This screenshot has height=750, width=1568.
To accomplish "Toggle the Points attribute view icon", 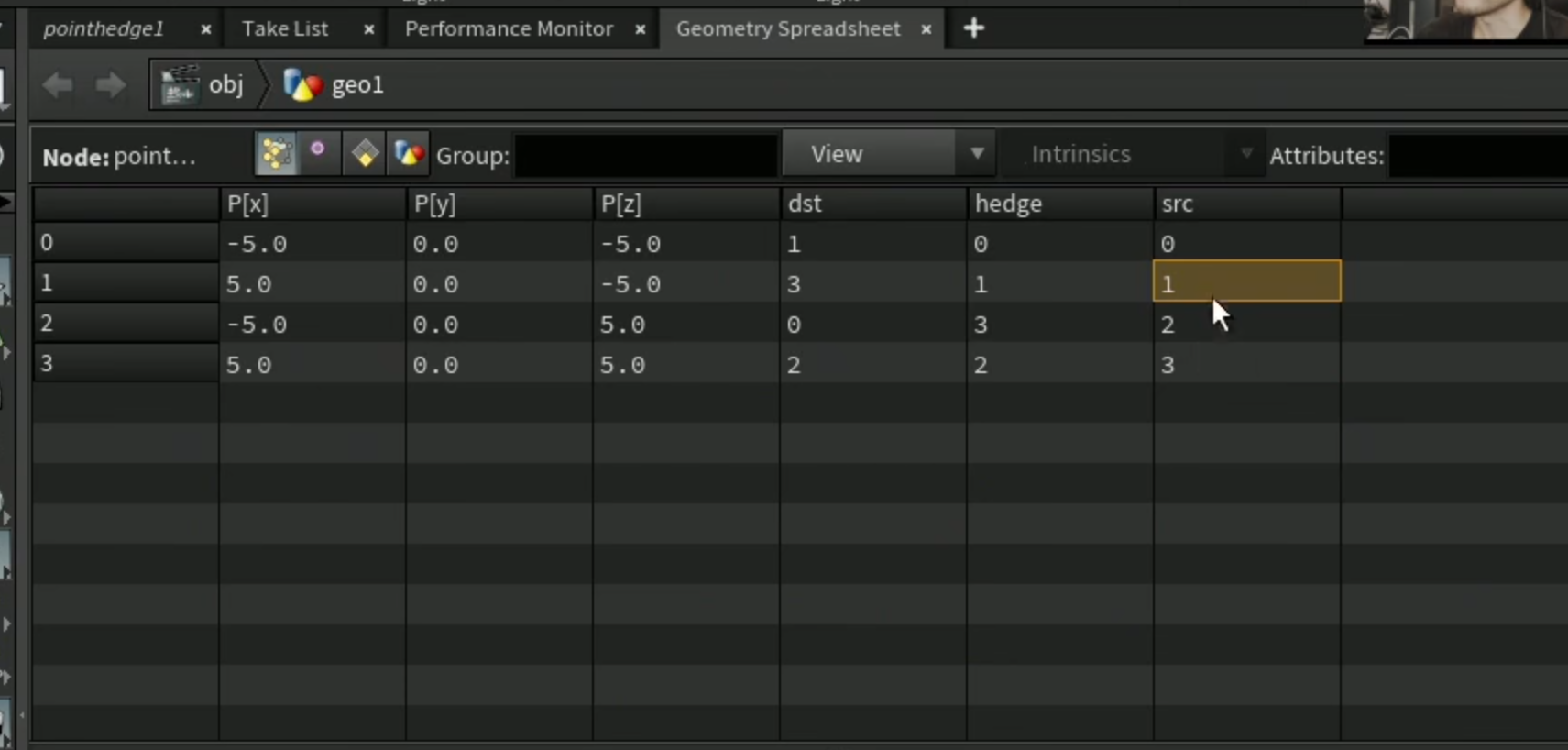I will click(276, 154).
